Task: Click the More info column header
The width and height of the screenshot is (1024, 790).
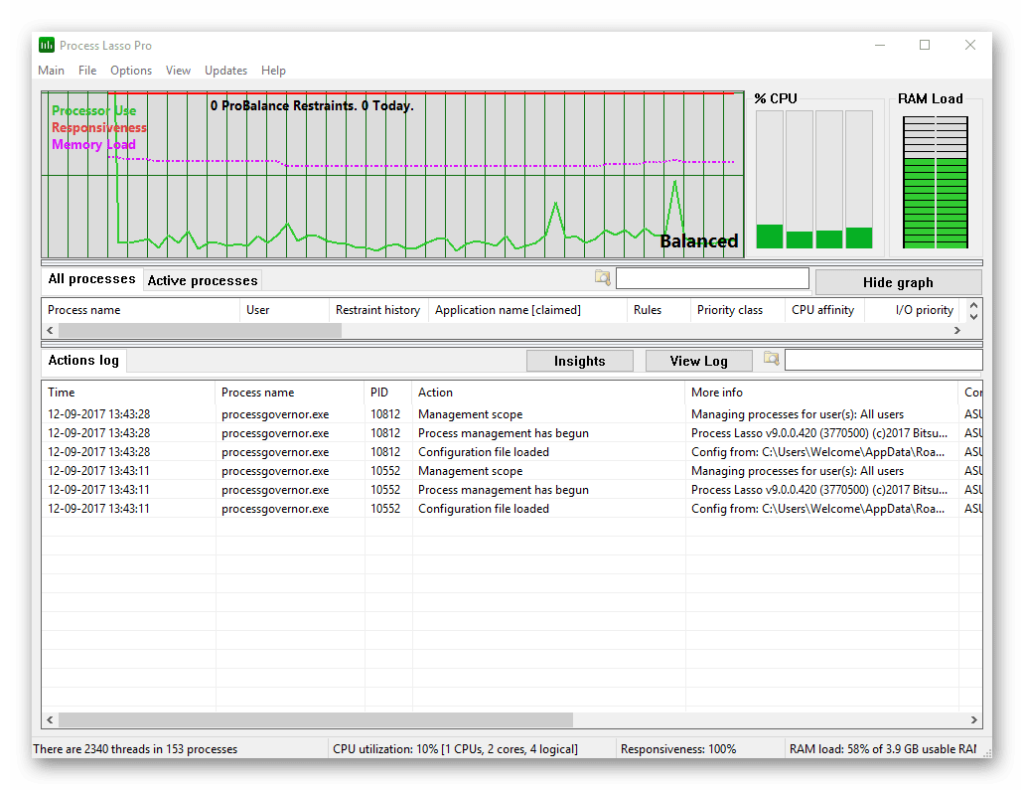Action: (822, 392)
